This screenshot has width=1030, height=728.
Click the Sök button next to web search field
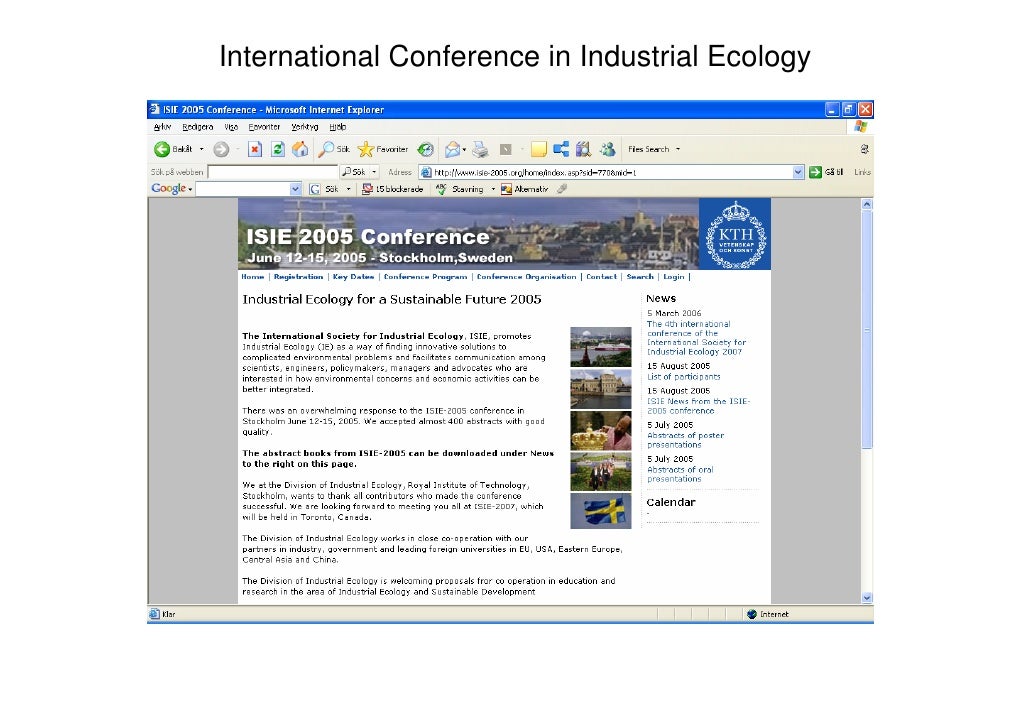click(x=354, y=172)
